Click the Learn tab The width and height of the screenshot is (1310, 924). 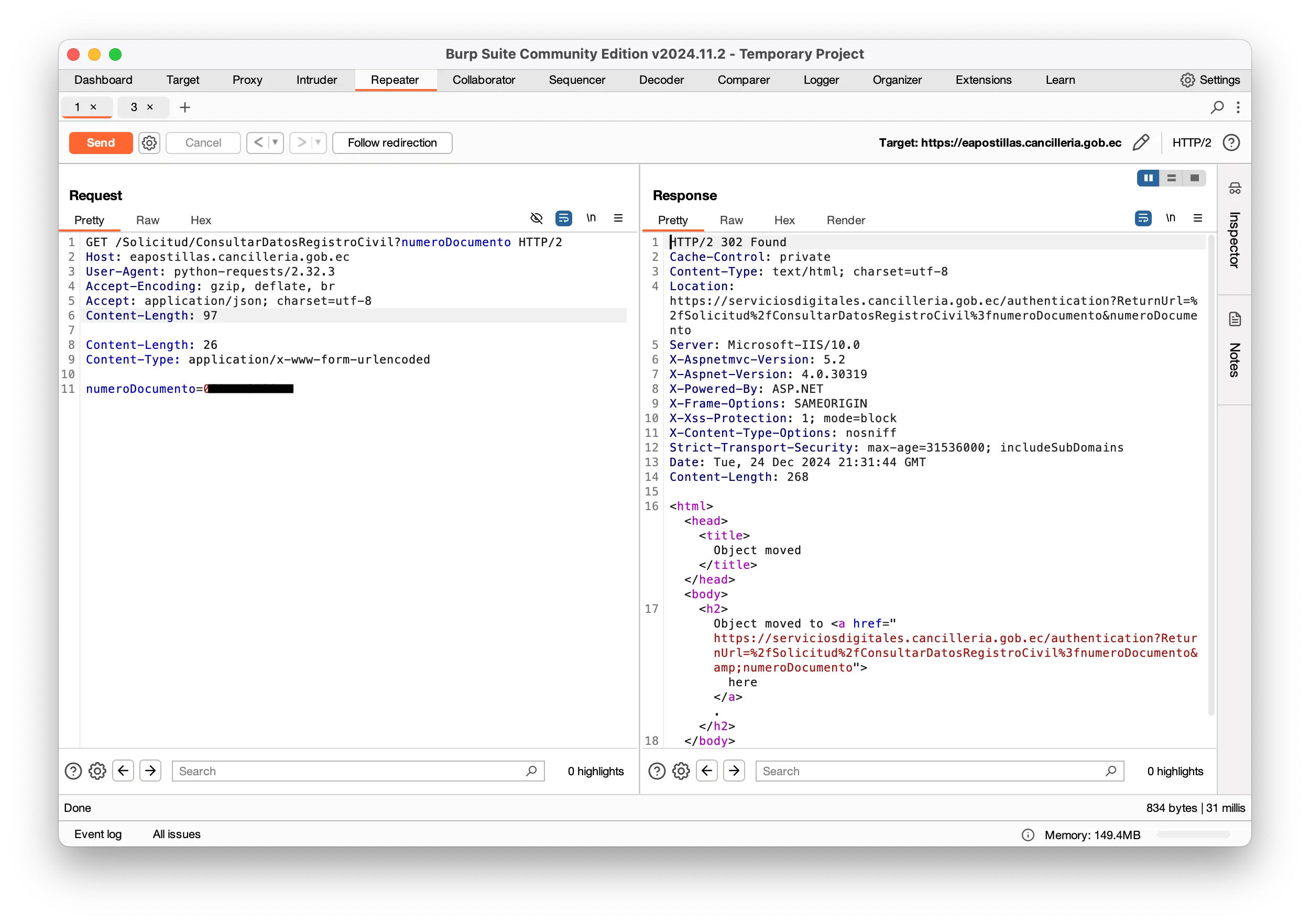[1060, 80]
